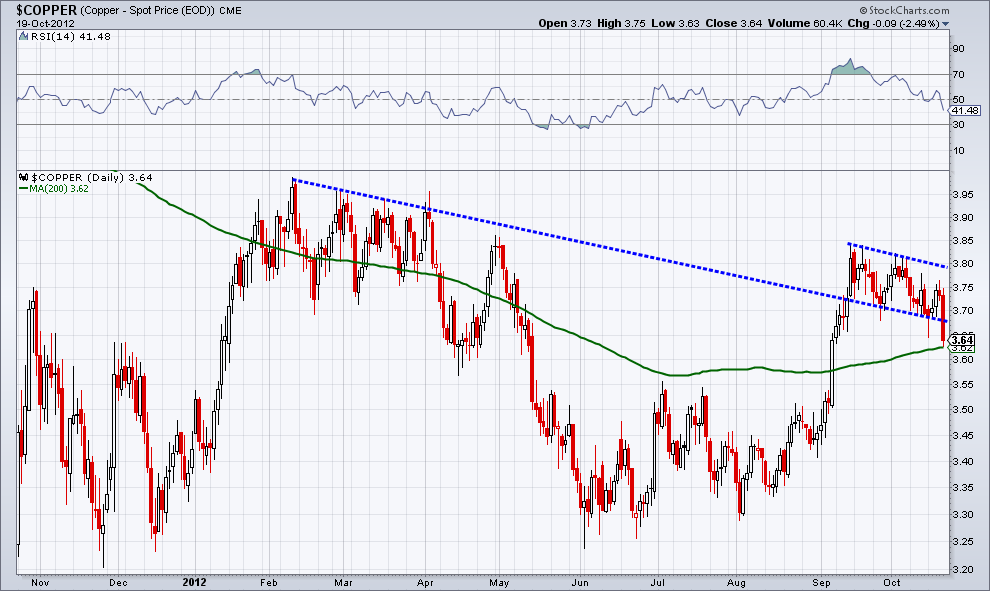Image resolution: width=990 pixels, height=591 pixels.
Task: Click the green MA(200) legend line marker
Action: pyautogui.click(x=24, y=187)
